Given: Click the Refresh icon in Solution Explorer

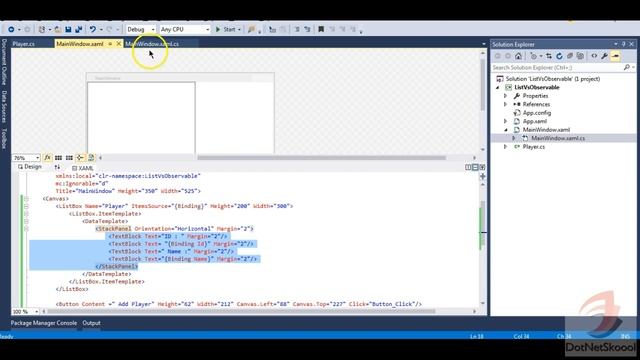Looking at the screenshot, I should [x=559, y=56].
